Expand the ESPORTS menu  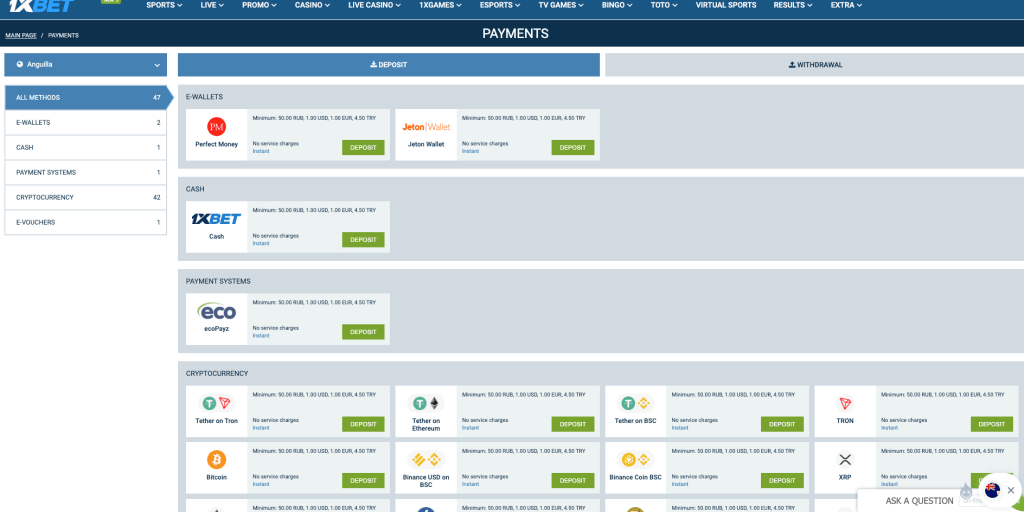(500, 5)
